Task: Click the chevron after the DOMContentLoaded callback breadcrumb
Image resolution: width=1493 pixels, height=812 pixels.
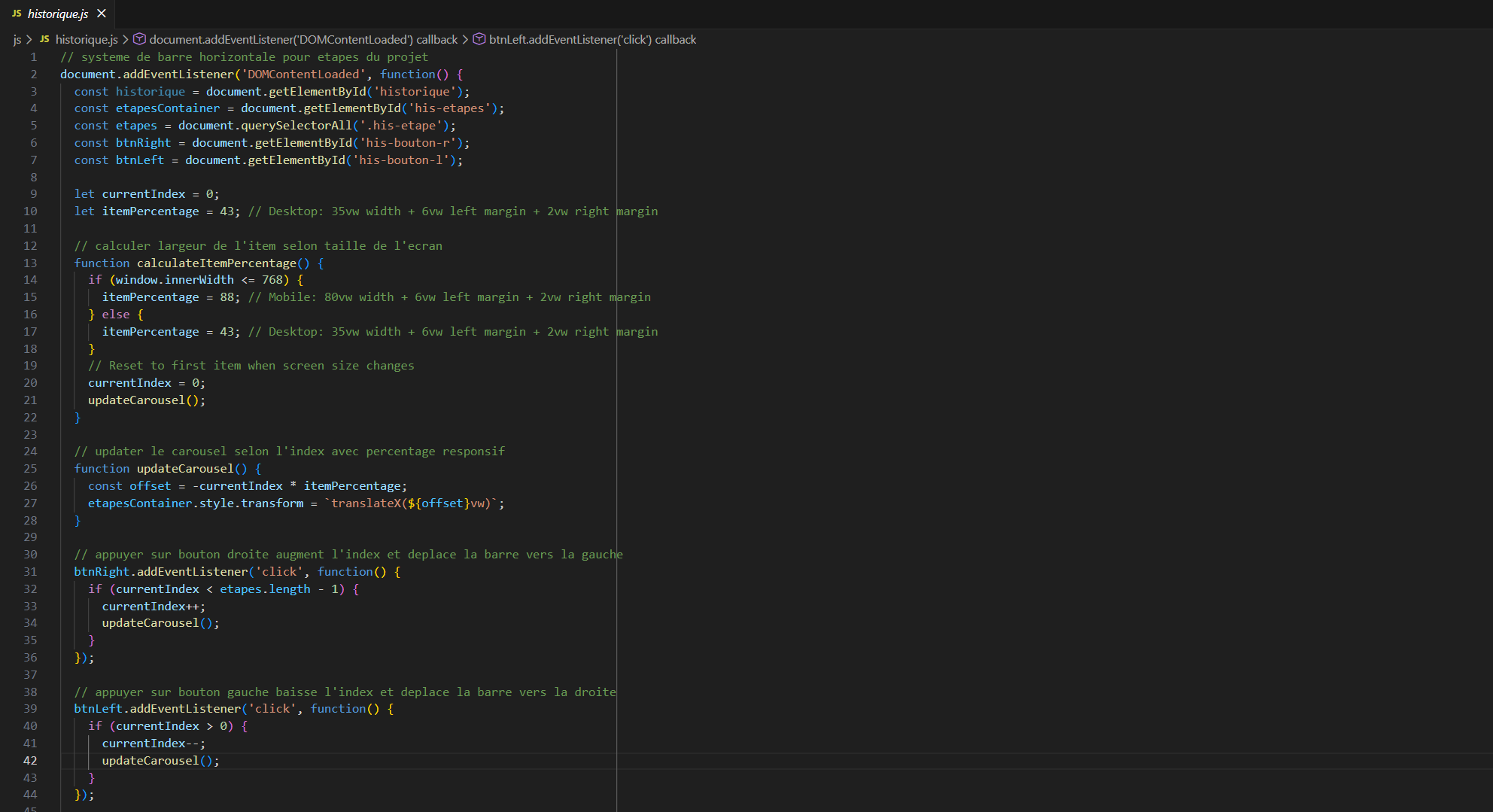Action: coord(465,39)
